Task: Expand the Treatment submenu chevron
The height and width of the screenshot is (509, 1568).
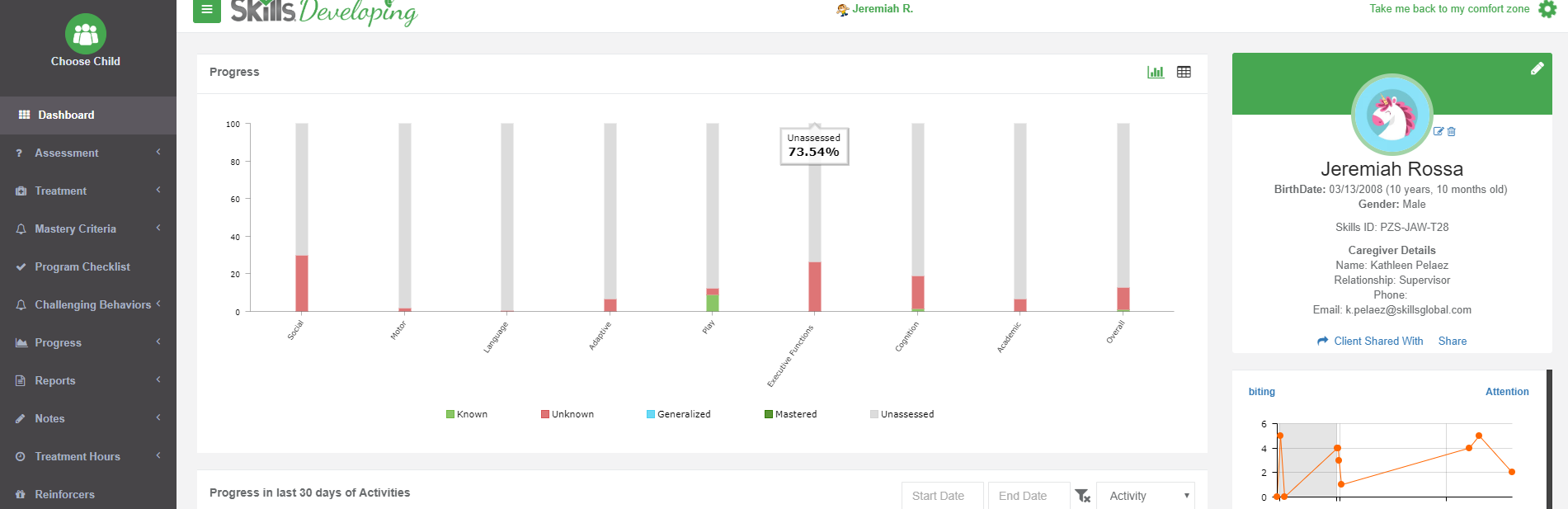Action: (158, 190)
